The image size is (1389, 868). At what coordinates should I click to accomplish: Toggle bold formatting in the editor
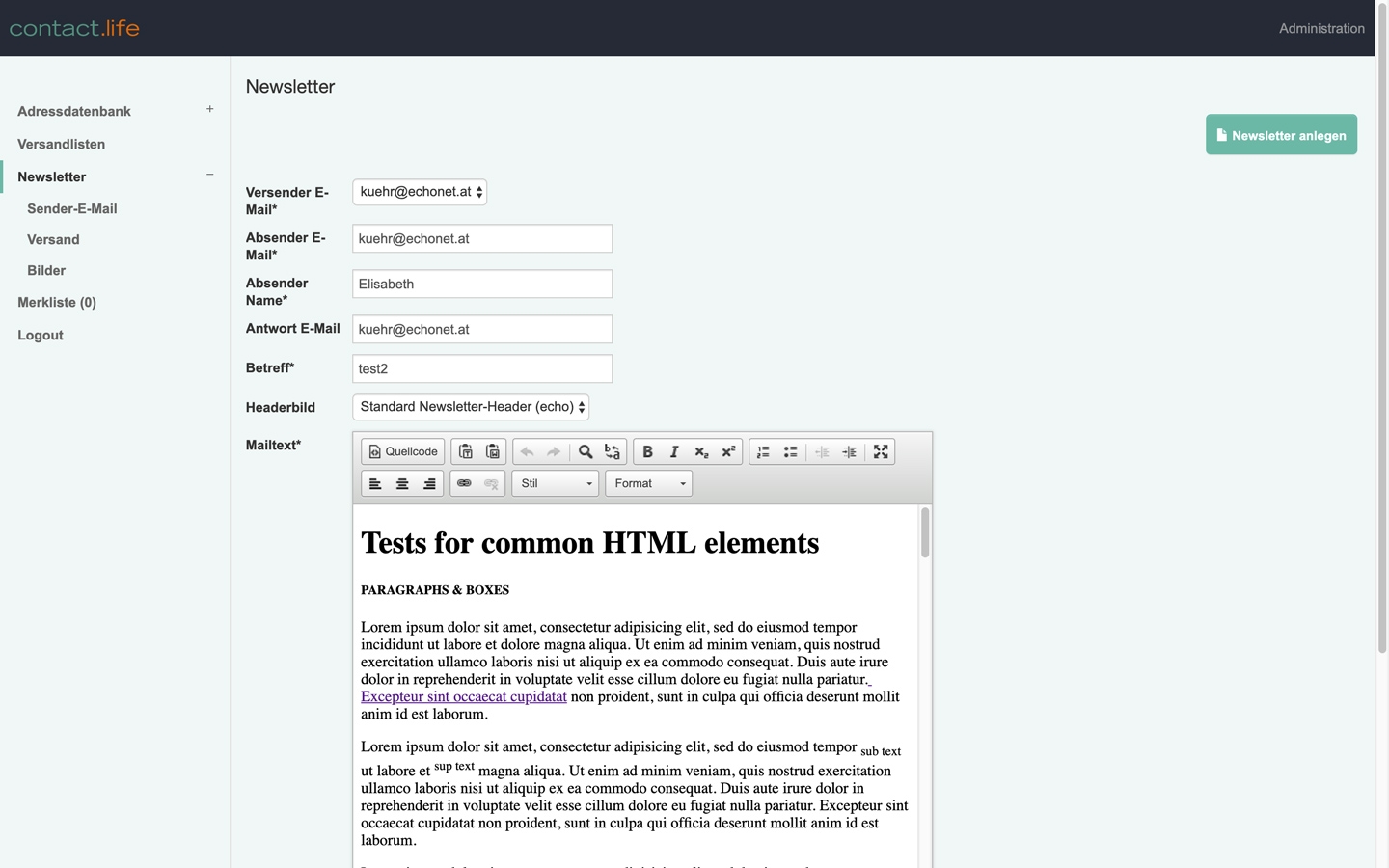(x=647, y=451)
